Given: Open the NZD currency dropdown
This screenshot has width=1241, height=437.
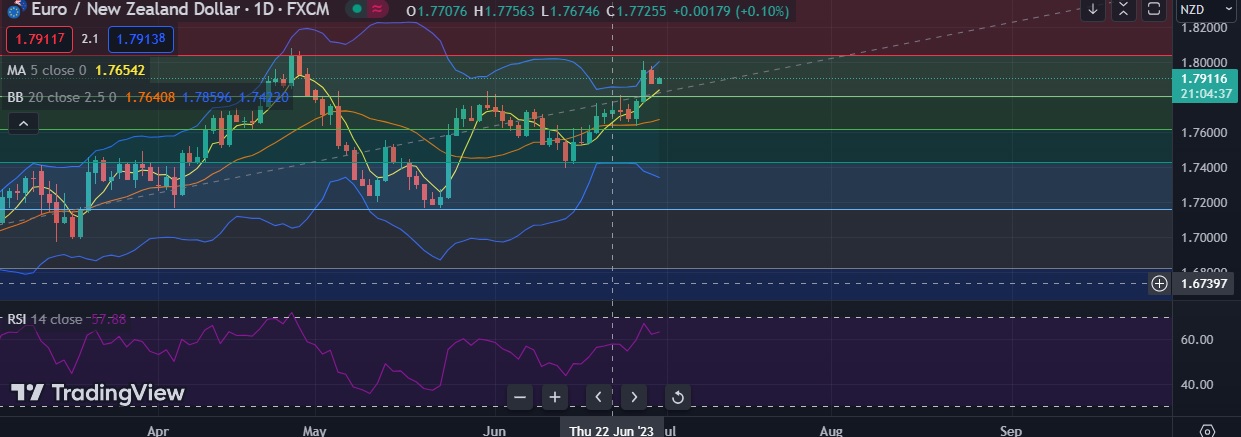Looking at the screenshot, I should pos(1206,10).
